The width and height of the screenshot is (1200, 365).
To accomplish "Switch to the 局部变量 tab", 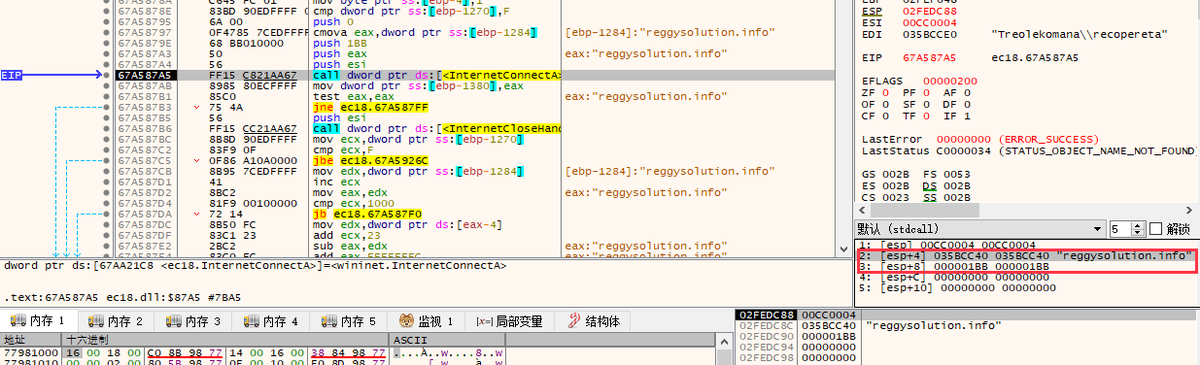I will [511, 321].
